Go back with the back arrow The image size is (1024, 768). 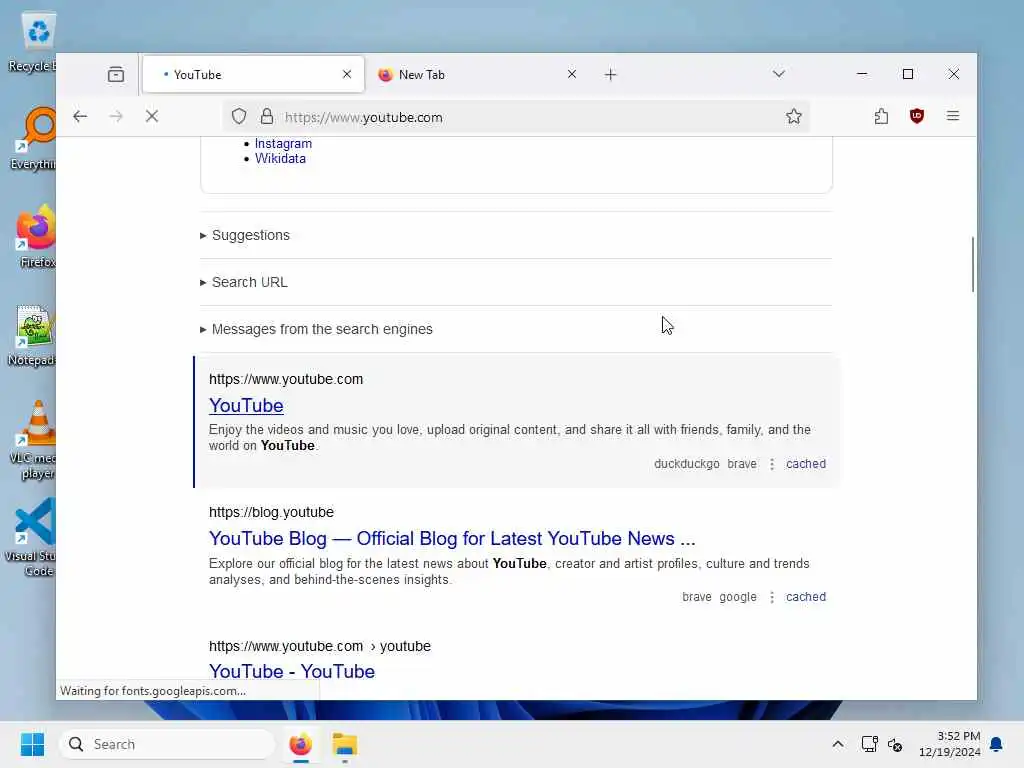(80, 116)
